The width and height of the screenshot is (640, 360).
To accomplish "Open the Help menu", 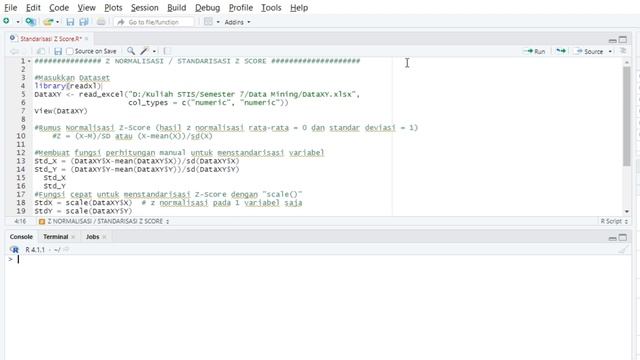I will click(x=299, y=8).
